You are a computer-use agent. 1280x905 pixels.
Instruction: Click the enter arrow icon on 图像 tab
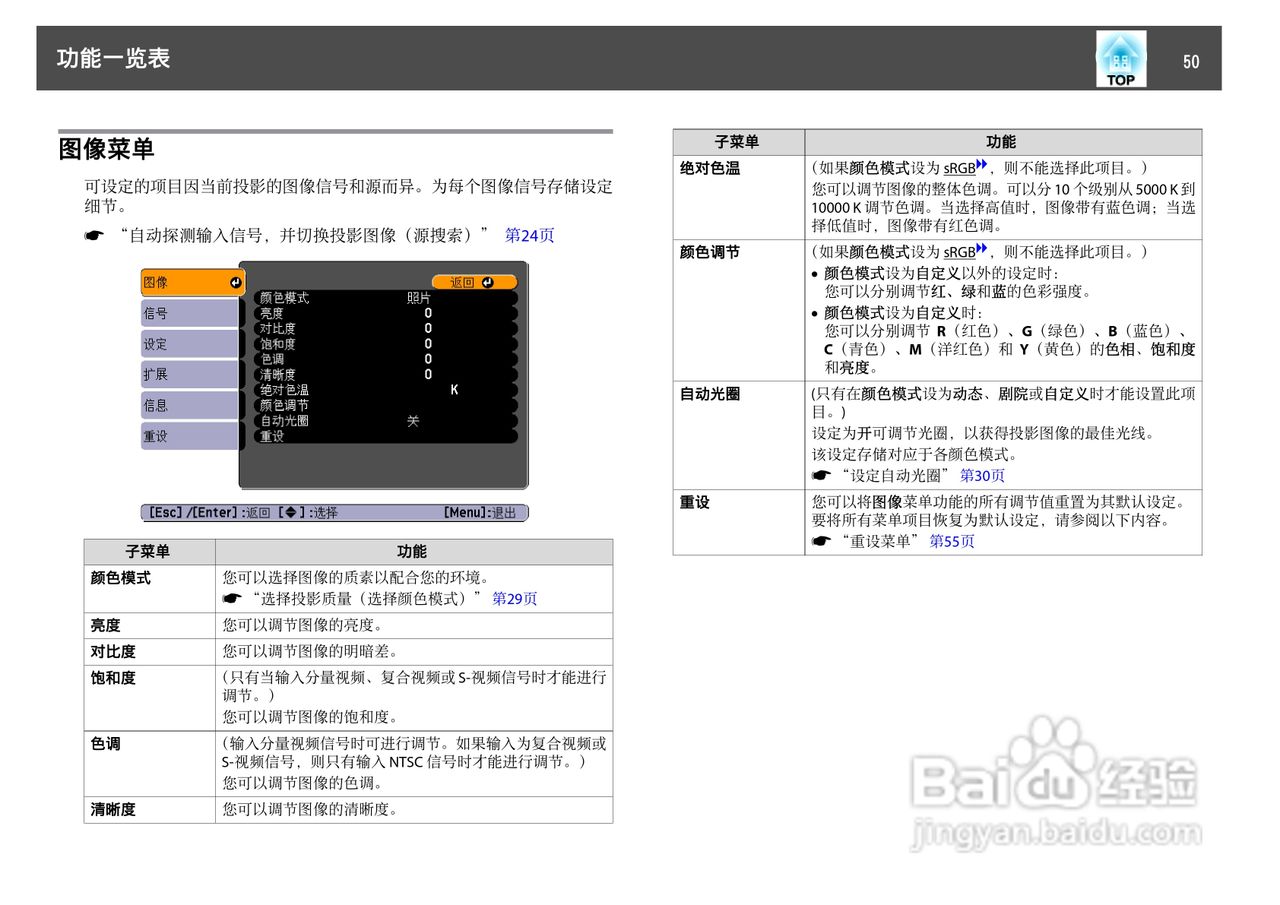(235, 283)
